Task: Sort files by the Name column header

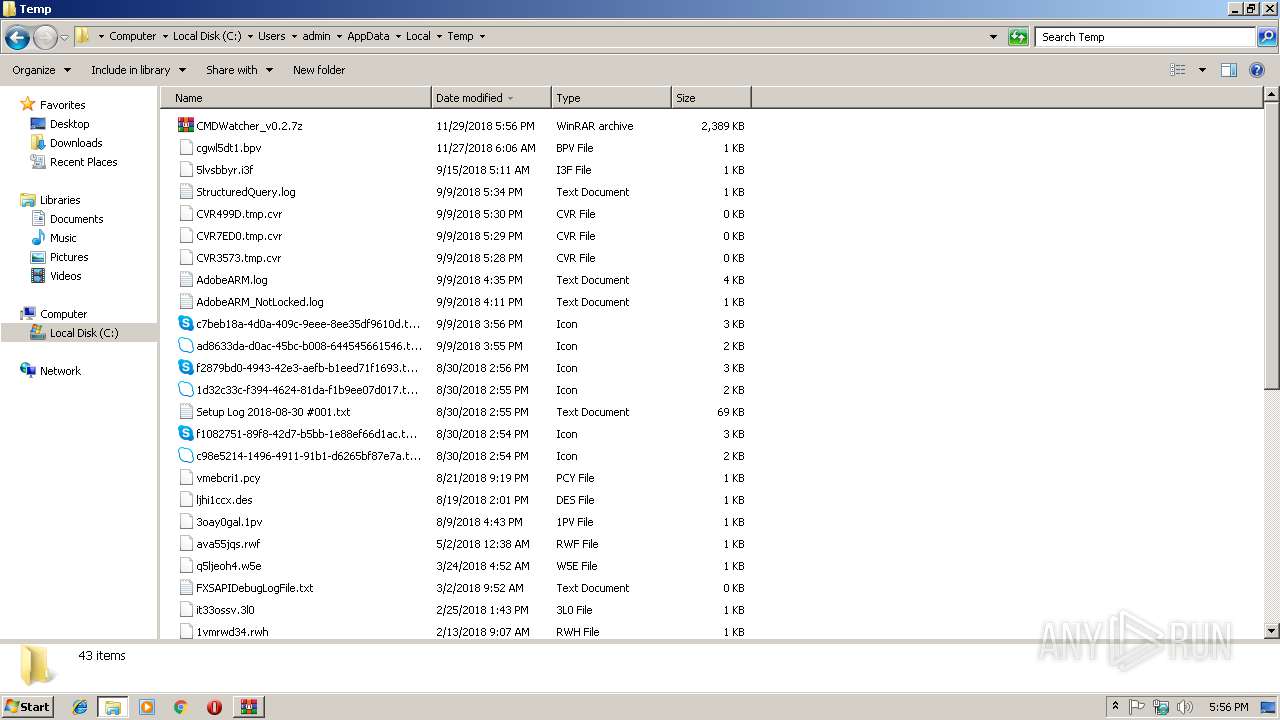Action: point(295,98)
